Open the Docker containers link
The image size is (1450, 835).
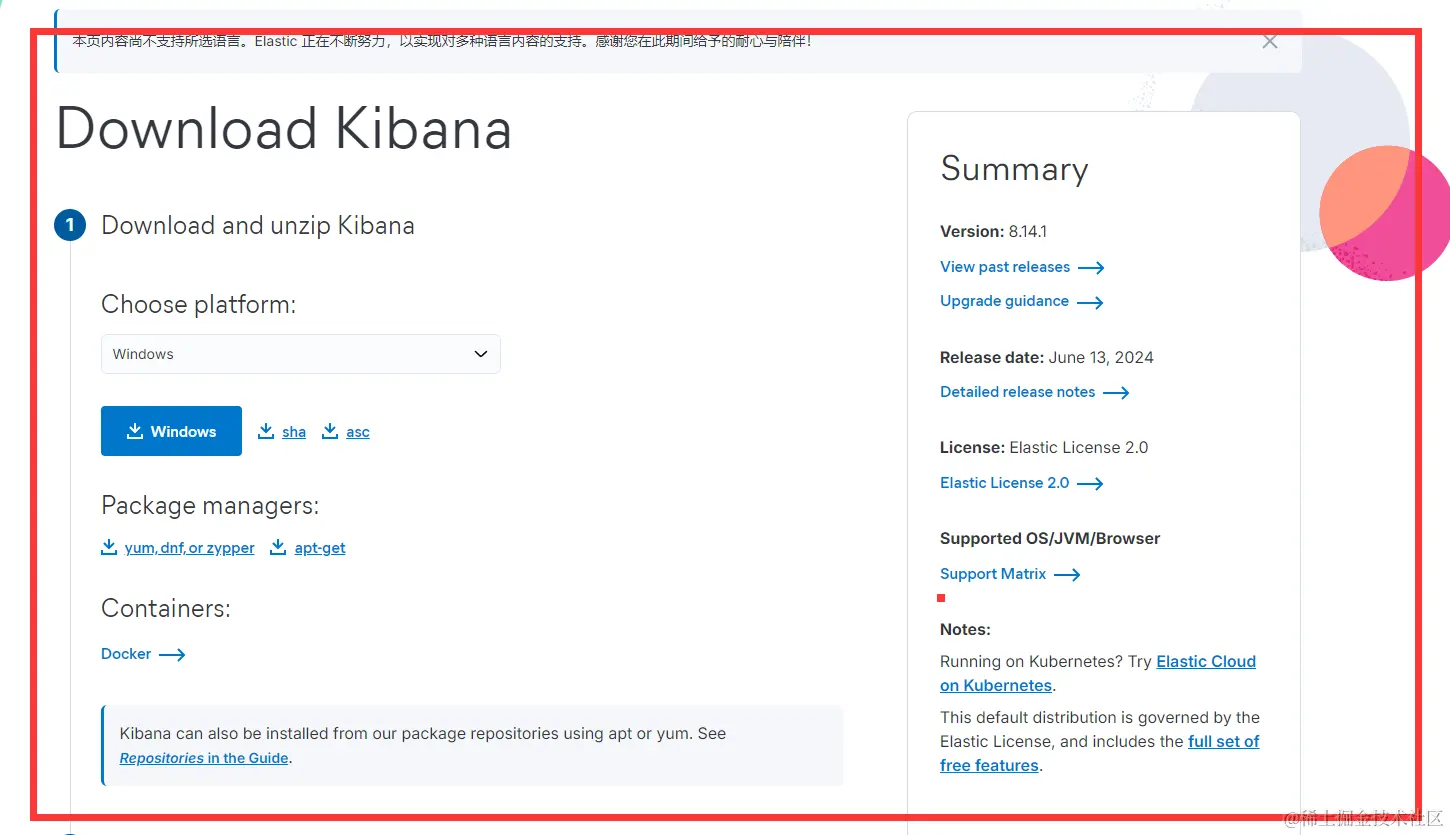(x=126, y=654)
